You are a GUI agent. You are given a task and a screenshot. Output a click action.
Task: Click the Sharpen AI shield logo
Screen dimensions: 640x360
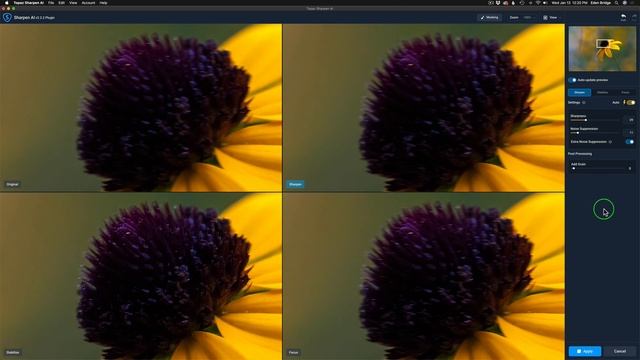[7, 18]
